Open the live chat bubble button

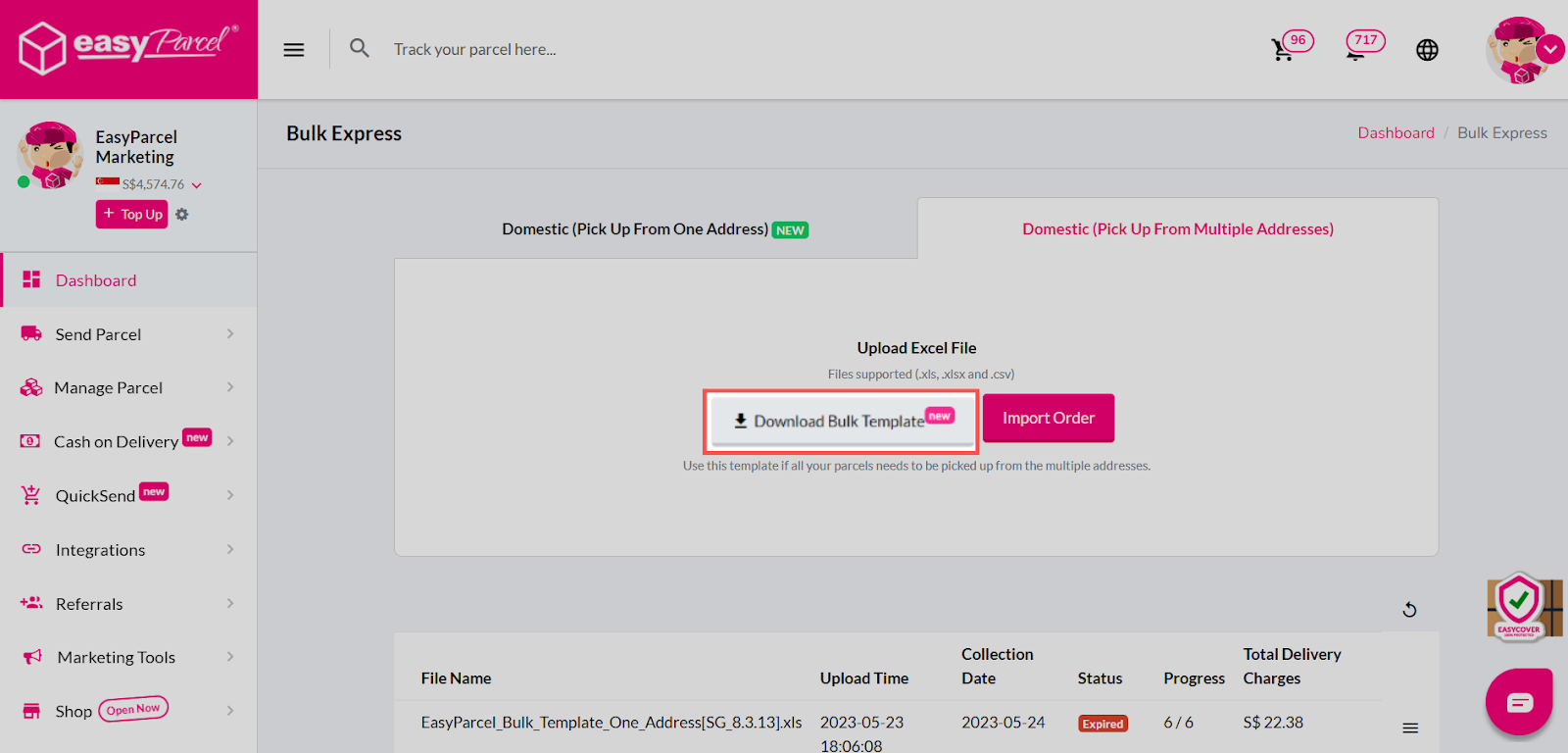[1519, 702]
